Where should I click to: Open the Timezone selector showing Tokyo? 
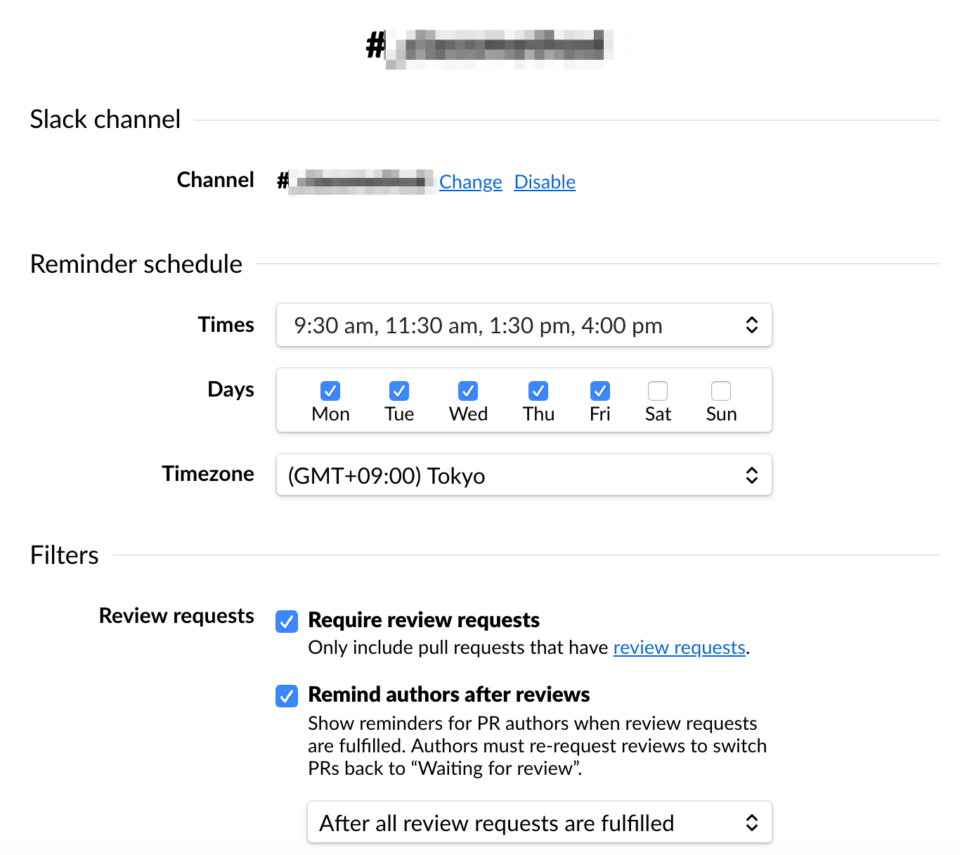click(x=524, y=474)
